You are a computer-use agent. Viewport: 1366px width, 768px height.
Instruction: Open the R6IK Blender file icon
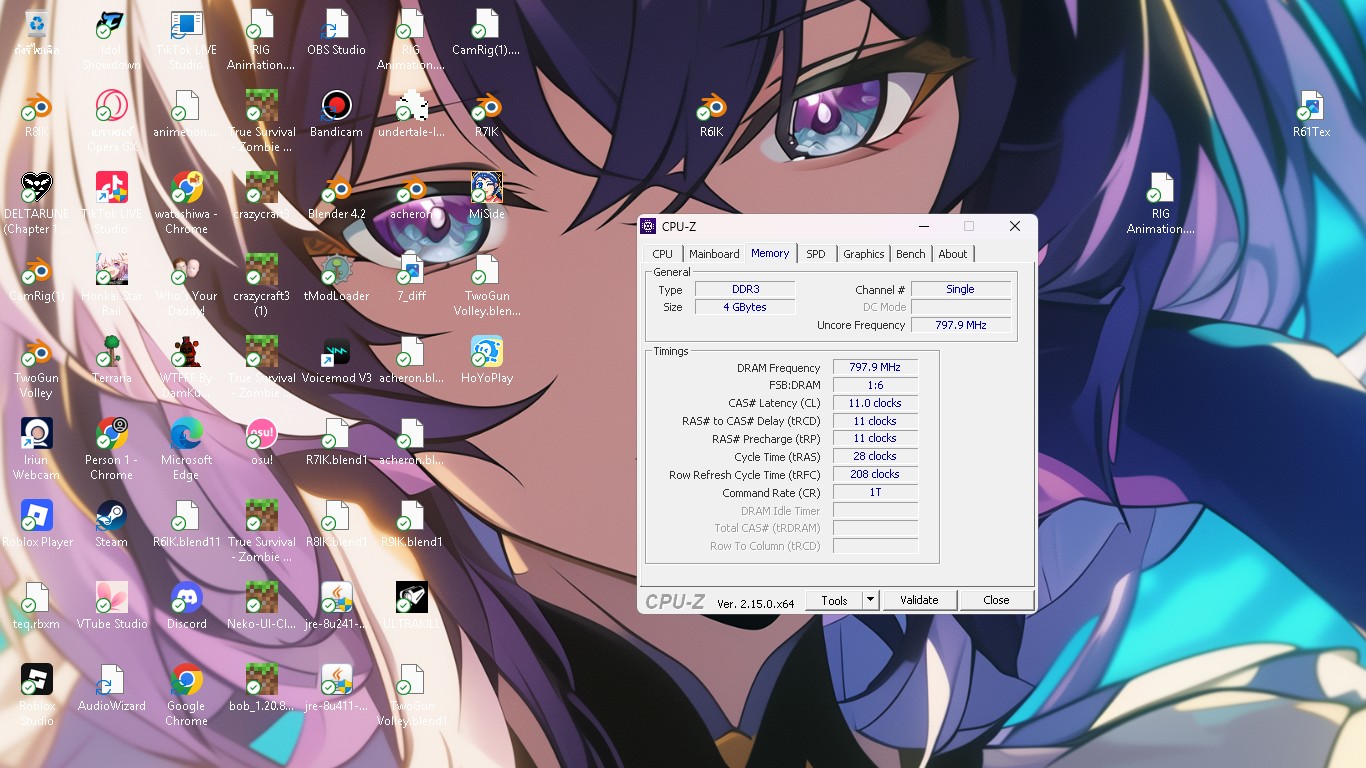tap(711, 114)
